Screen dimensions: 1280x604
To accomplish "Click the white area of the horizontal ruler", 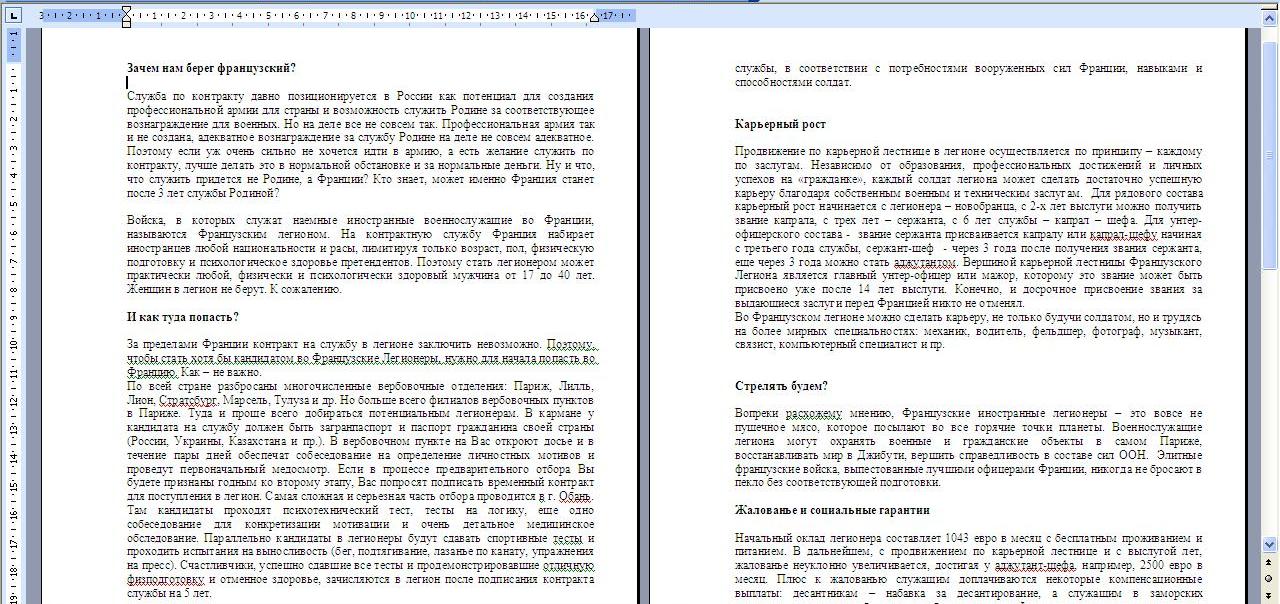I will pyautogui.click(x=350, y=14).
